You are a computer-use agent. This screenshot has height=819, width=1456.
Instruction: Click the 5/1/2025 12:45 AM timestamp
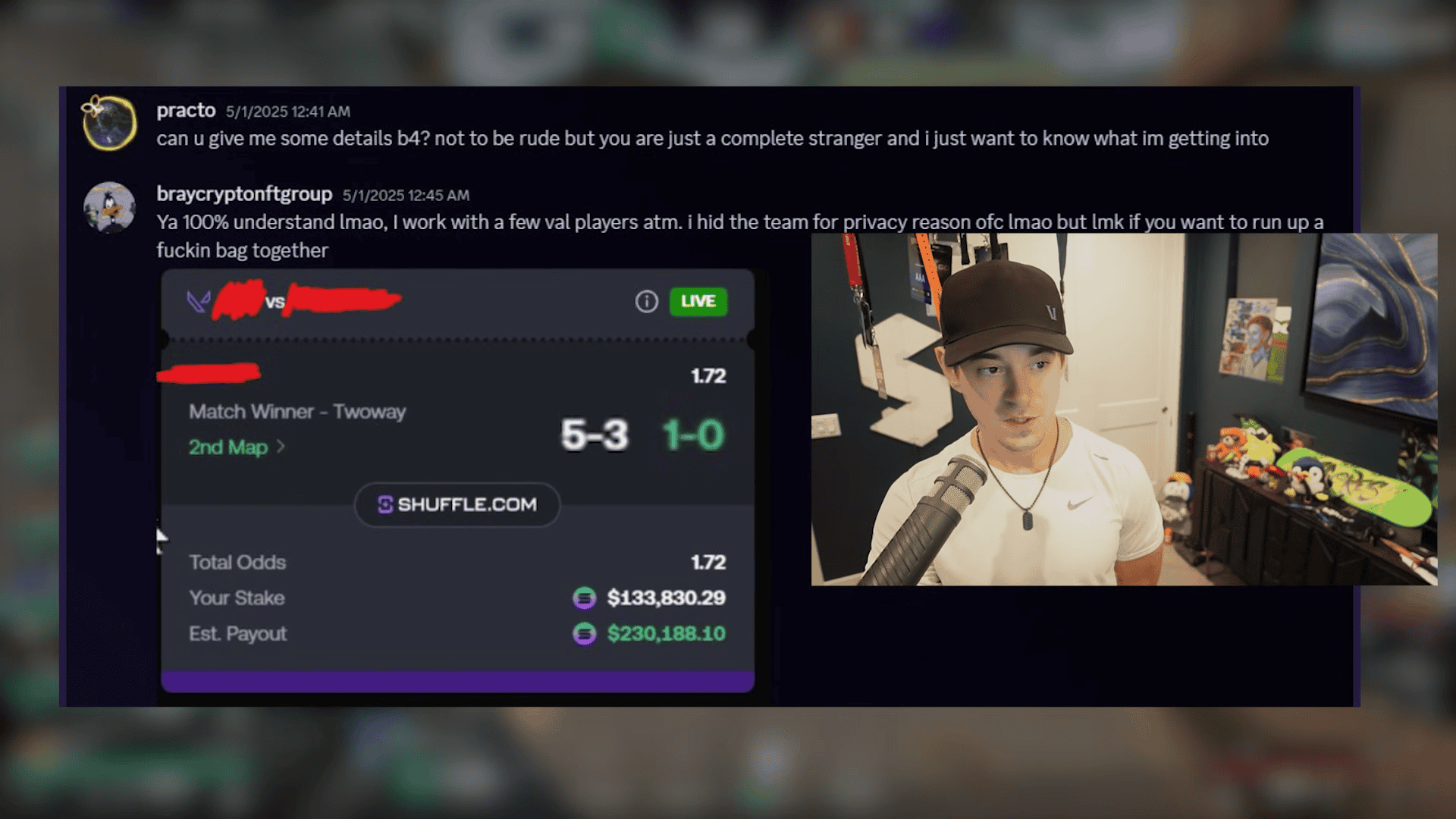click(406, 195)
